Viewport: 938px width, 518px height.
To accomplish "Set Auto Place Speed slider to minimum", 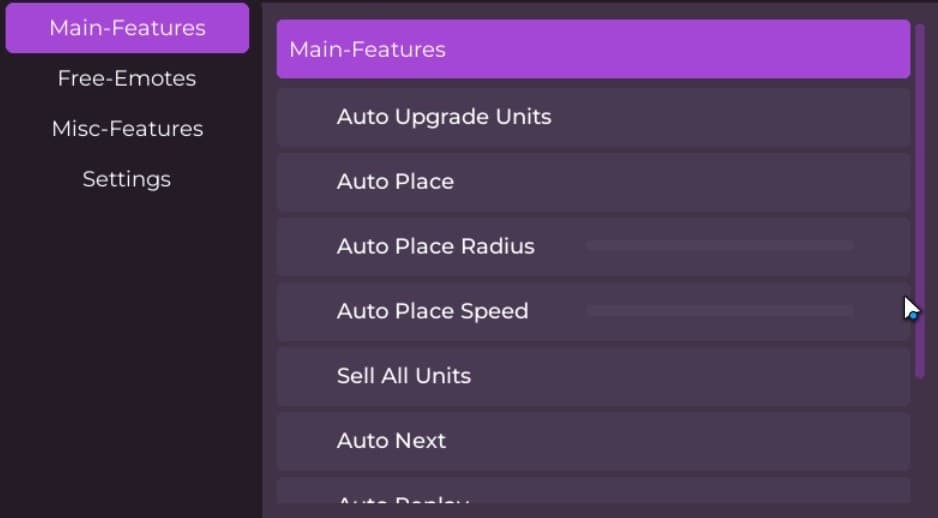I will [x=588, y=311].
